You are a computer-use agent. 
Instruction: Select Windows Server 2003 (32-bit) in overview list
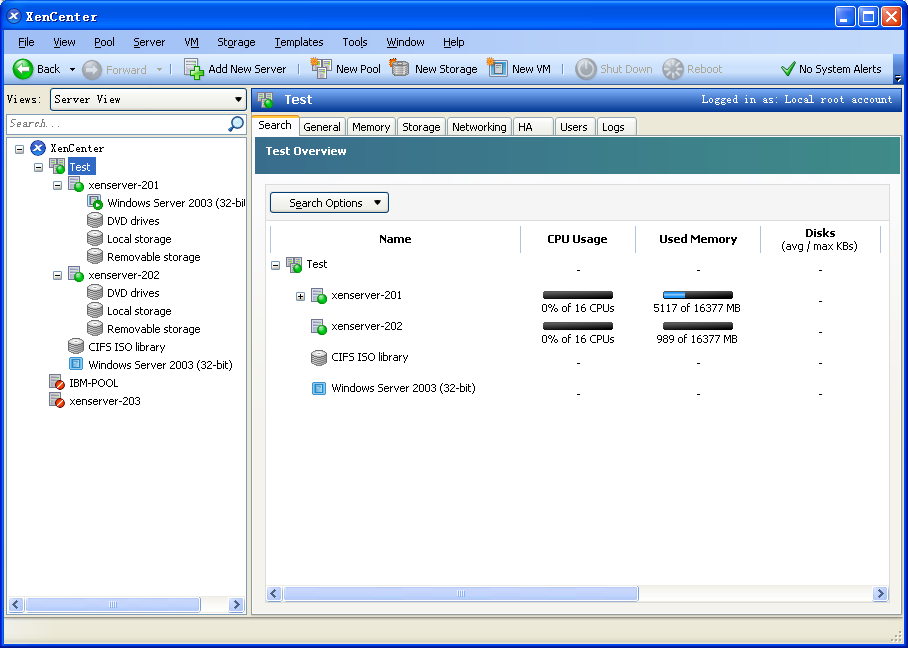(x=403, y=388)
